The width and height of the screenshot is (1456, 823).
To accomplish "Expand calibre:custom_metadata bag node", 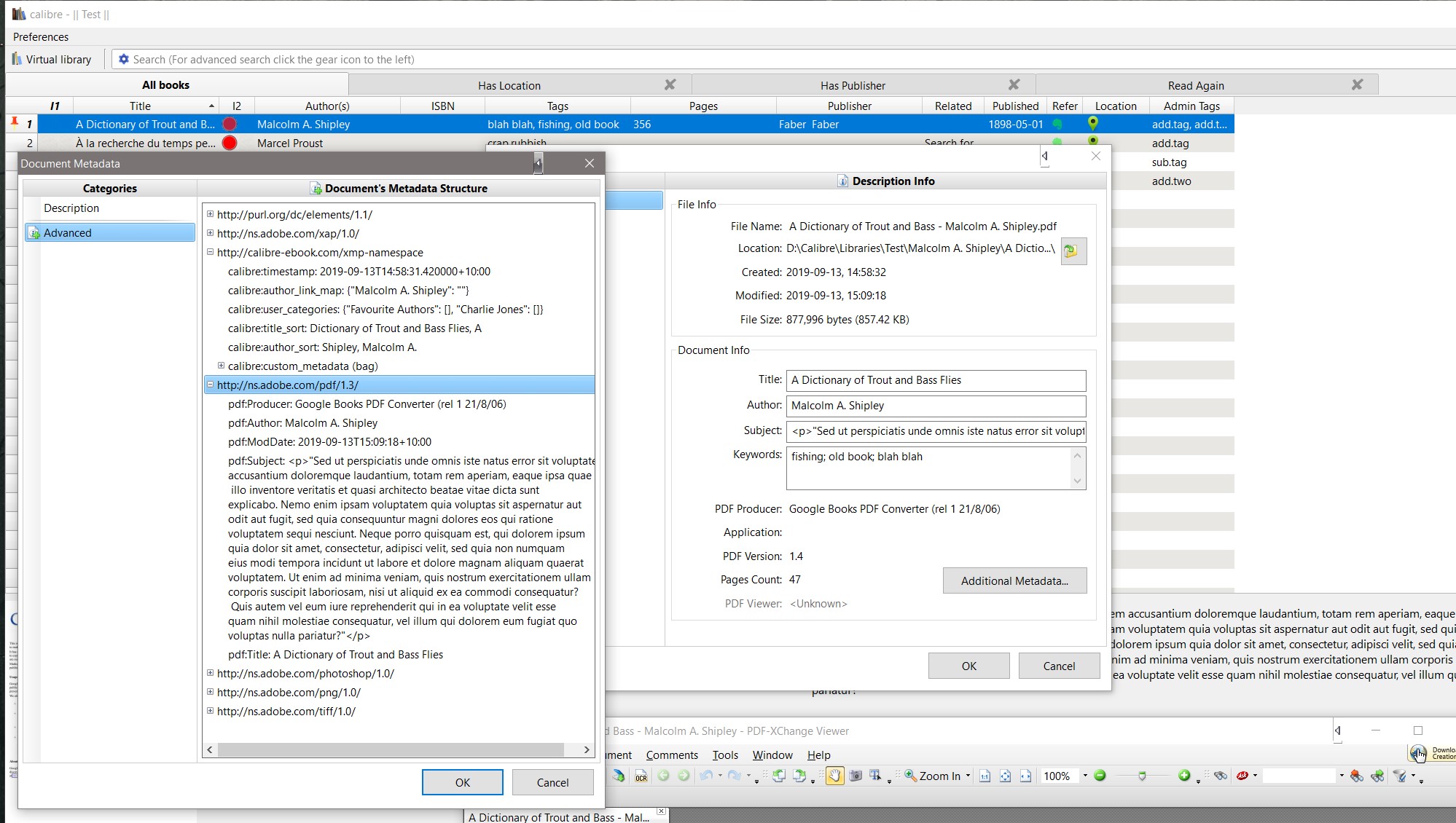I will pos(221,366).
